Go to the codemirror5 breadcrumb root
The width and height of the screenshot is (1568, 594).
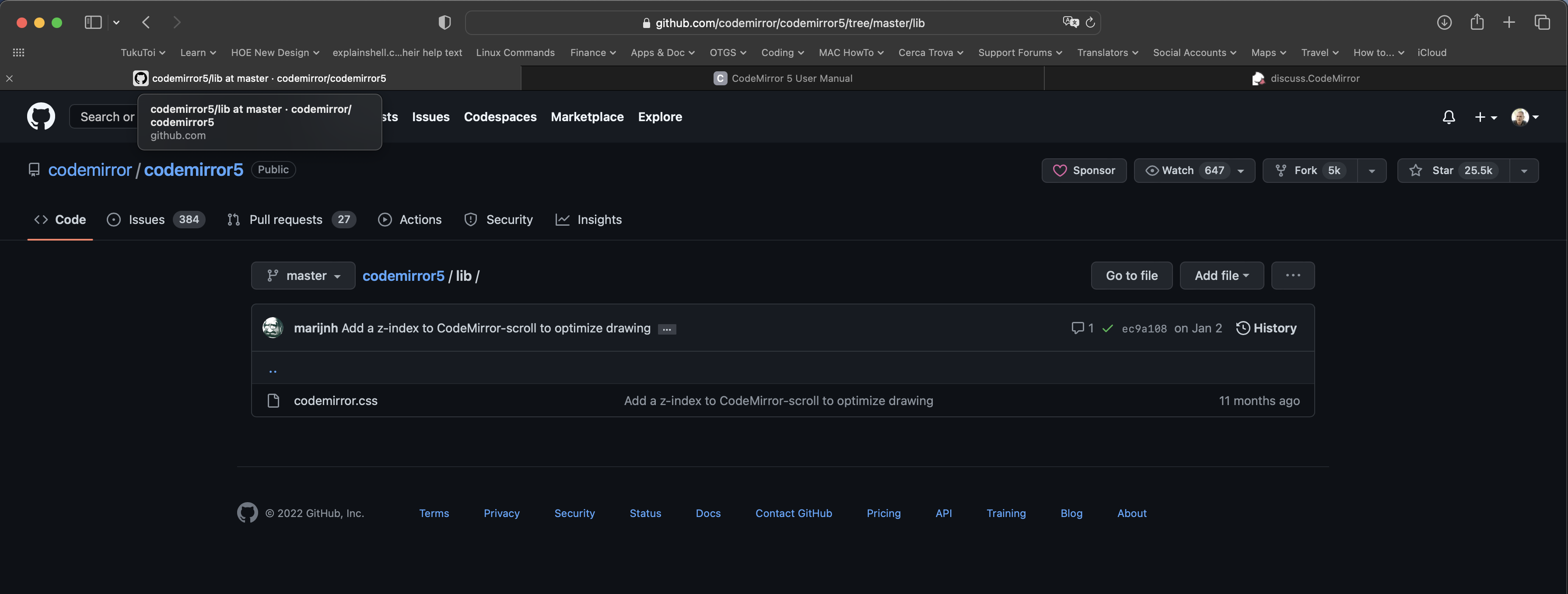coord(403,276)
